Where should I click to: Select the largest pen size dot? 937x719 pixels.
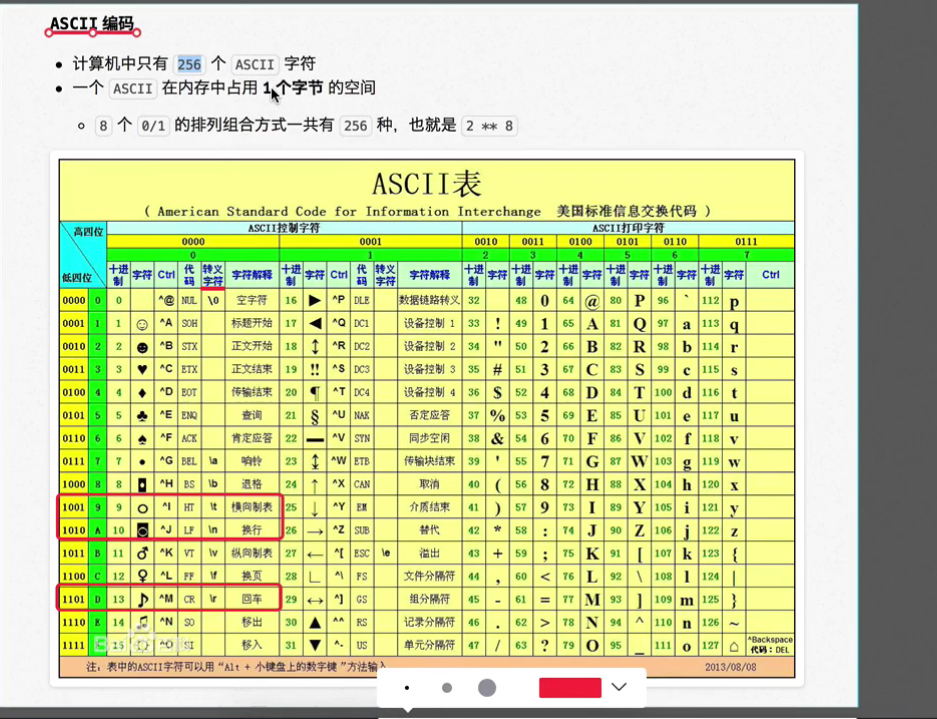[486, 688]
